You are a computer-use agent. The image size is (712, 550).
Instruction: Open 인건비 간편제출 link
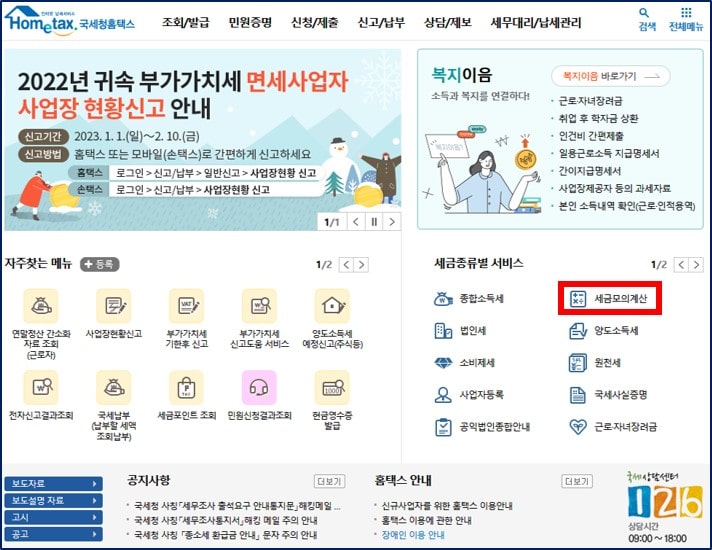[x=591, y=136]
